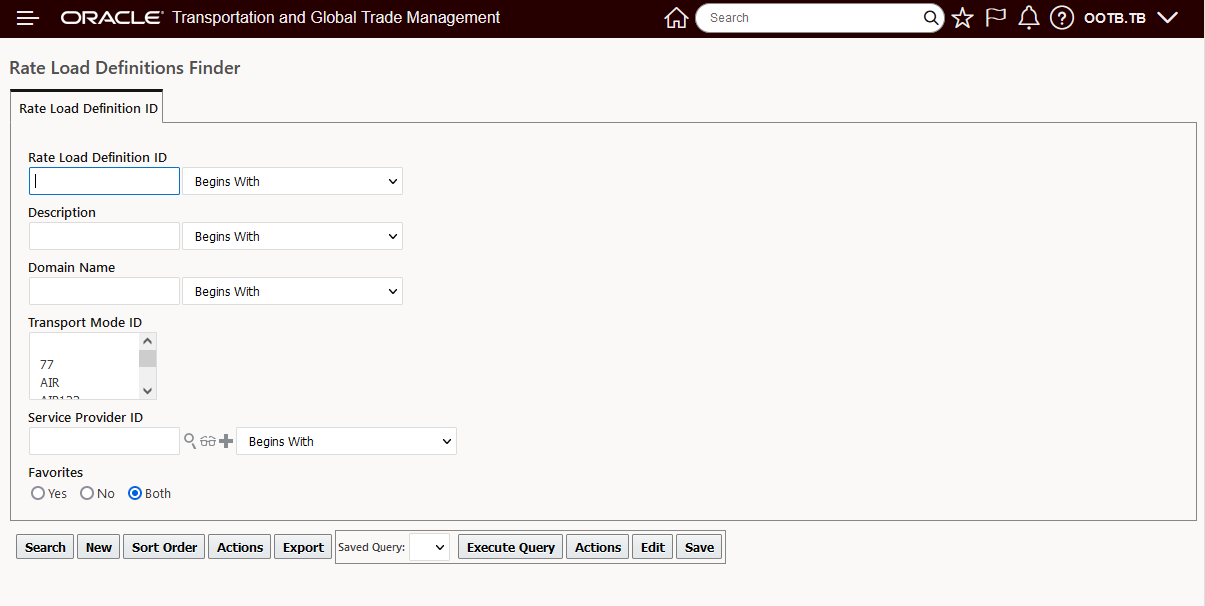The image size is (1205, 606).
Task: Click the saved query Edit button
Action: [653, 547]
